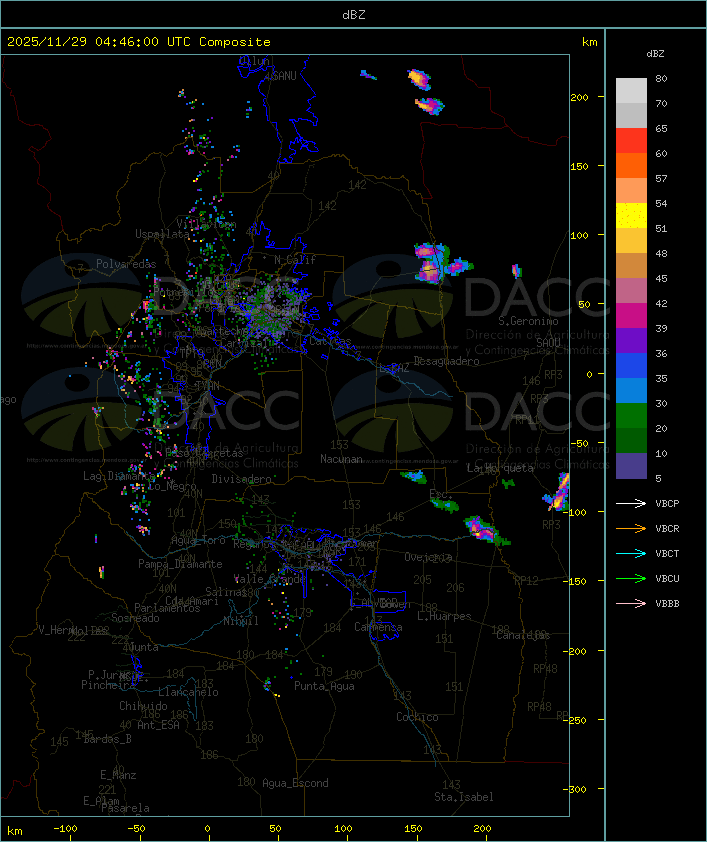
Task: Select the light blue 30–35 dBZ swatch
Action: pos(631,390)
